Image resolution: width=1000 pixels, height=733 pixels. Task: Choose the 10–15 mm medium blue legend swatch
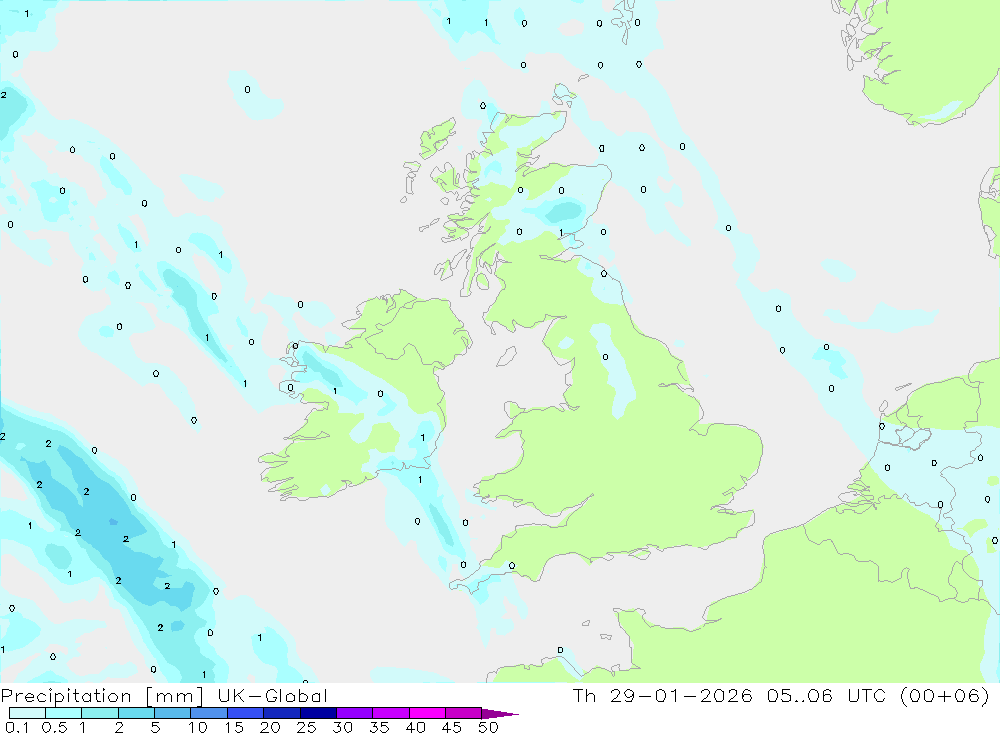[x=209, y=713]
